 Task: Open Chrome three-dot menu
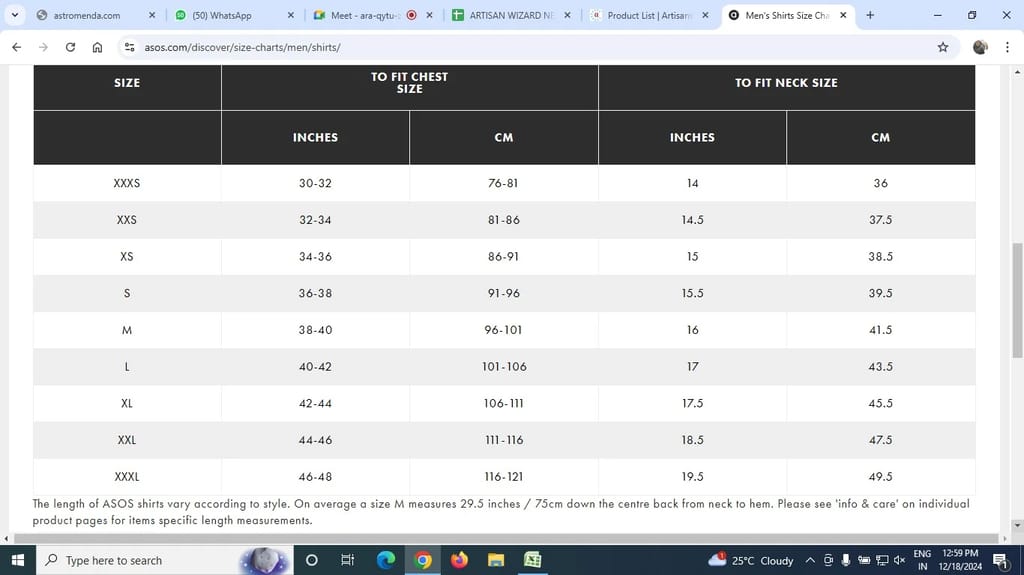point(1007,47)
